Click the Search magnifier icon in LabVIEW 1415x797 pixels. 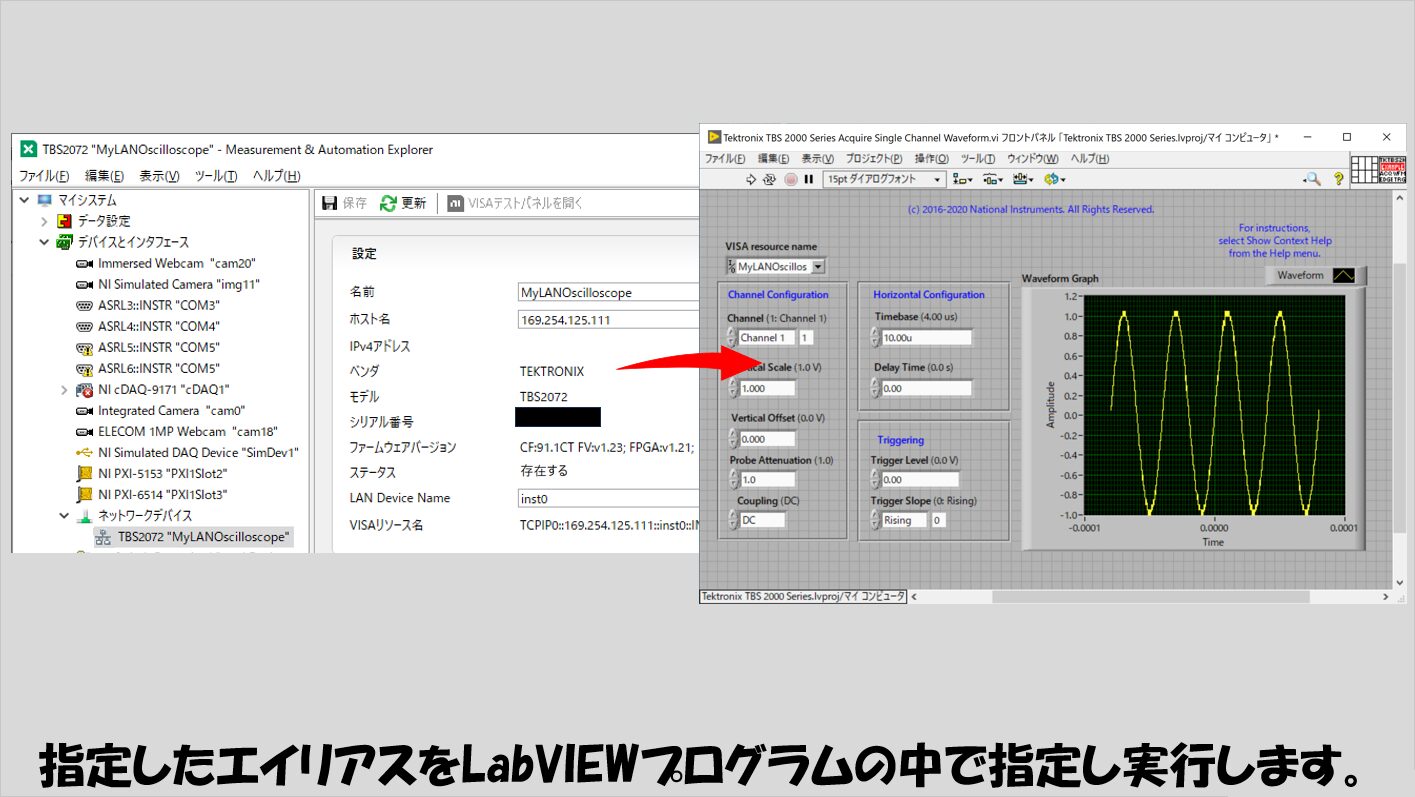point(1312,179)
